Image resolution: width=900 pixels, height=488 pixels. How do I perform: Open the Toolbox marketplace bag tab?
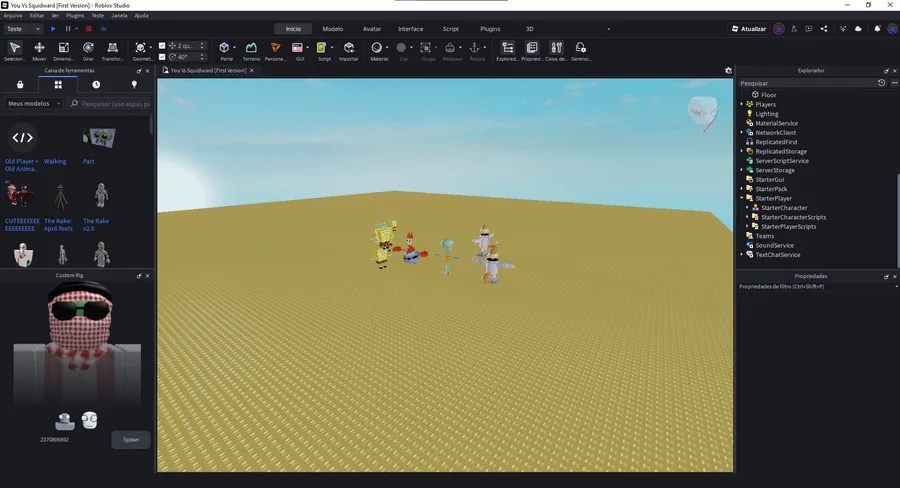click(x=20, y=84)
